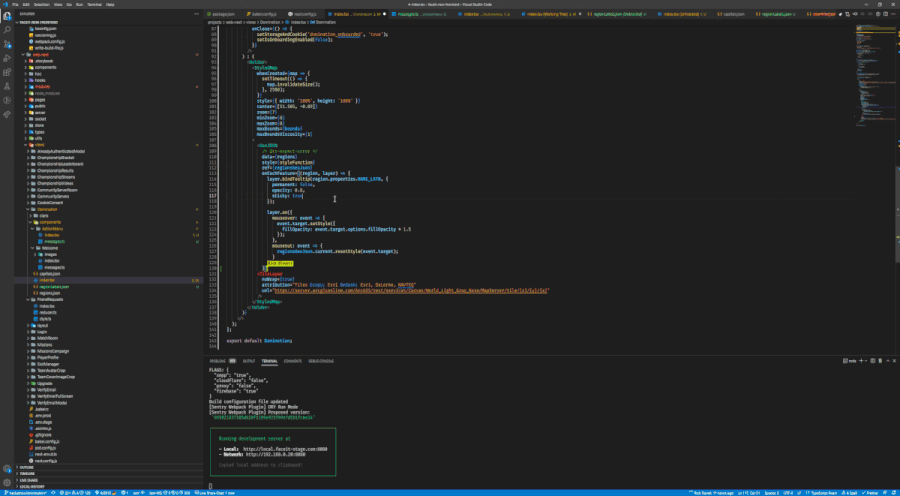This screenshot has width=900, height=496.
Task: Select the OUTPUT panel tab
Action: [249, 361]
